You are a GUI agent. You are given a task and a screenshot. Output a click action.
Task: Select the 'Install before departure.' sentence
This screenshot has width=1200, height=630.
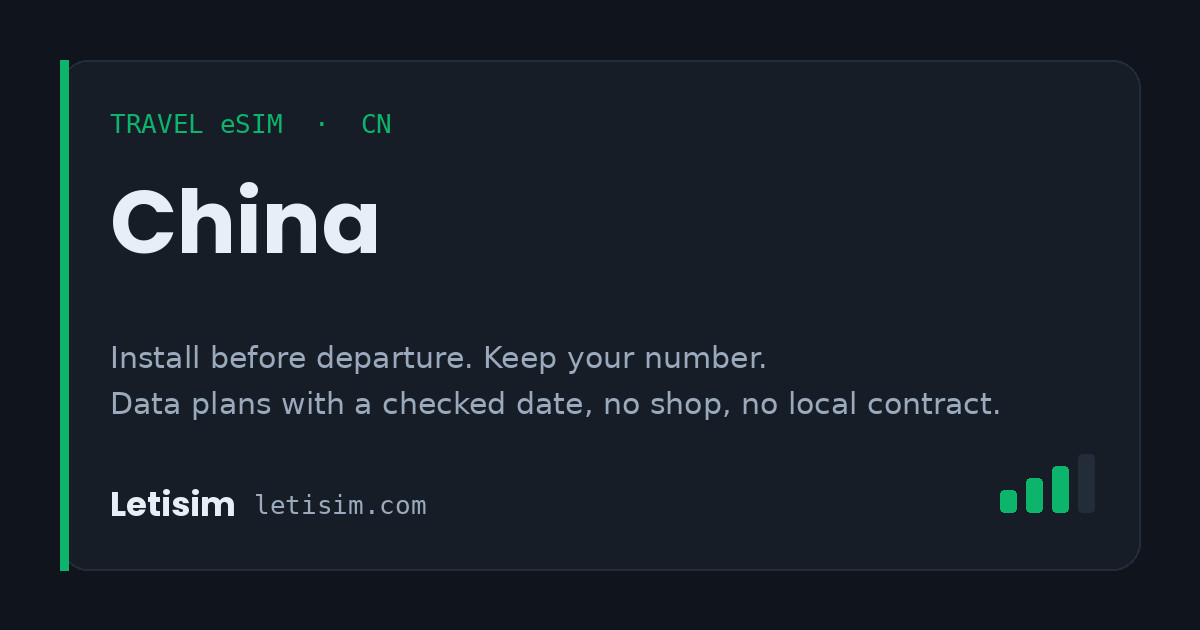(292, 358)
